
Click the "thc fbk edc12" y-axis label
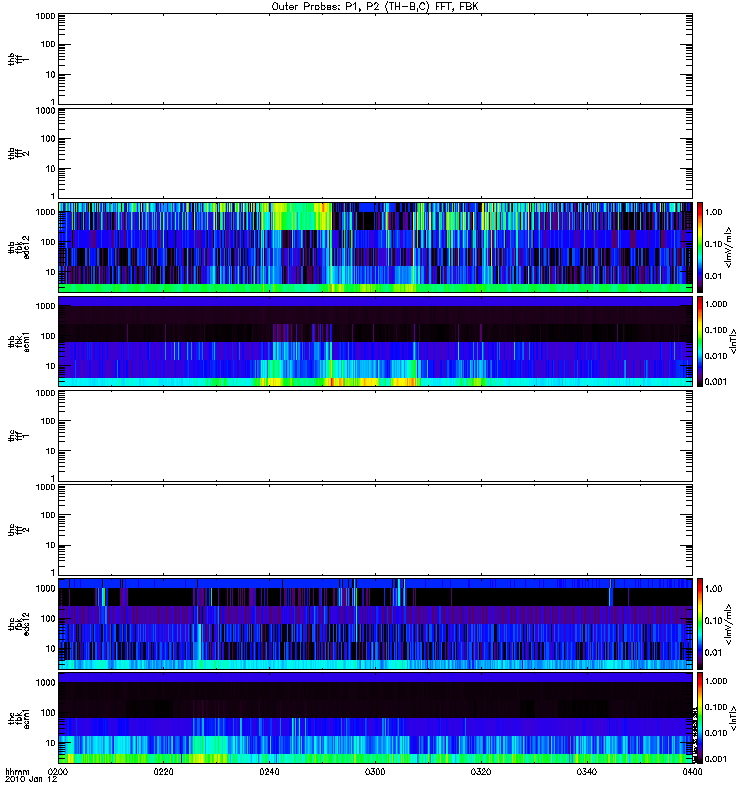[x=18, y=624]
